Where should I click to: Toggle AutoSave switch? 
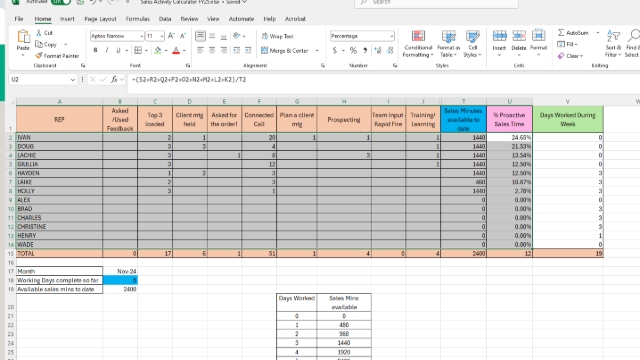click(x=61, y=2)
